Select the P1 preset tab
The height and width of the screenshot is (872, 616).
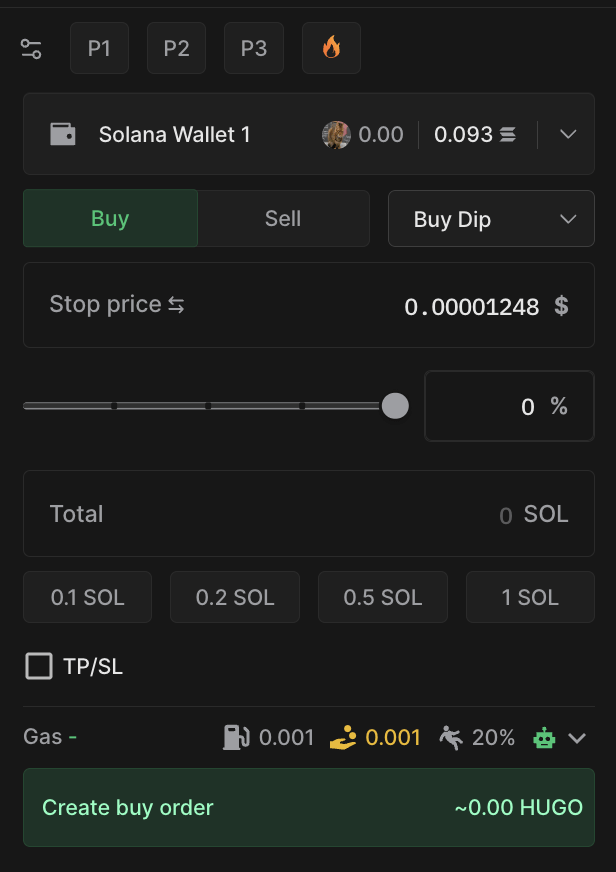coord(99,48)
